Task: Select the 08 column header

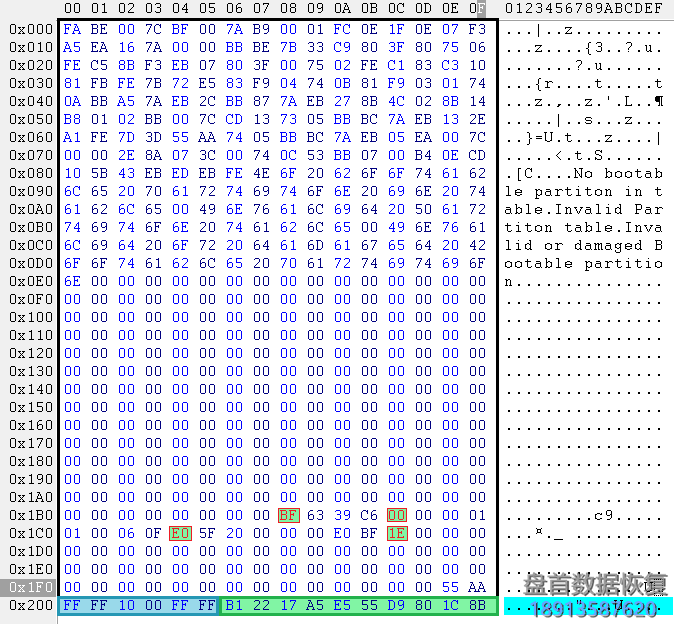Action: coord(288,9)
